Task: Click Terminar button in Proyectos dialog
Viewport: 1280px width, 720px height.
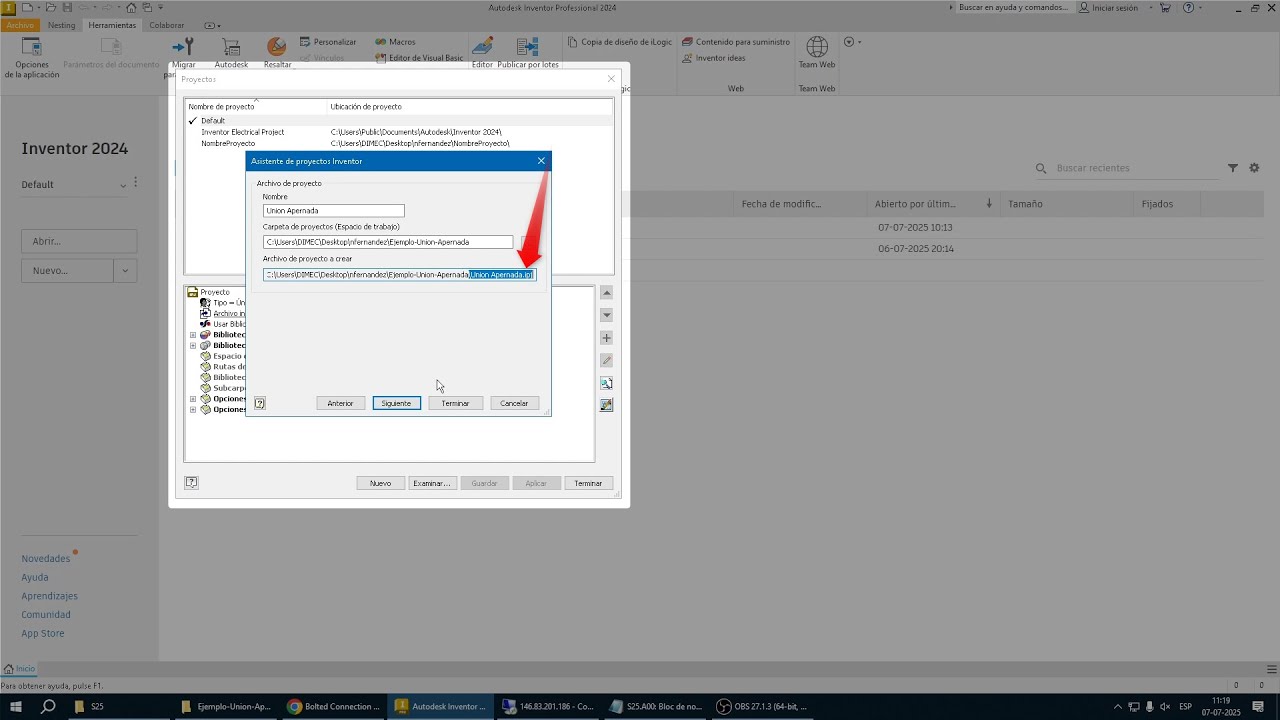Action: 588,483
